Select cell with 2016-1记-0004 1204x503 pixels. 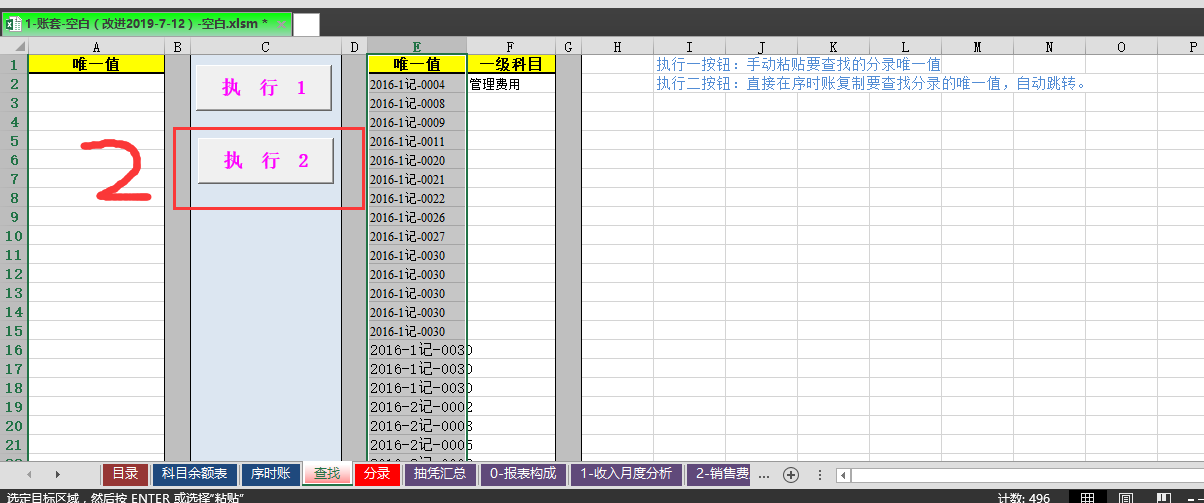(417, 84)
